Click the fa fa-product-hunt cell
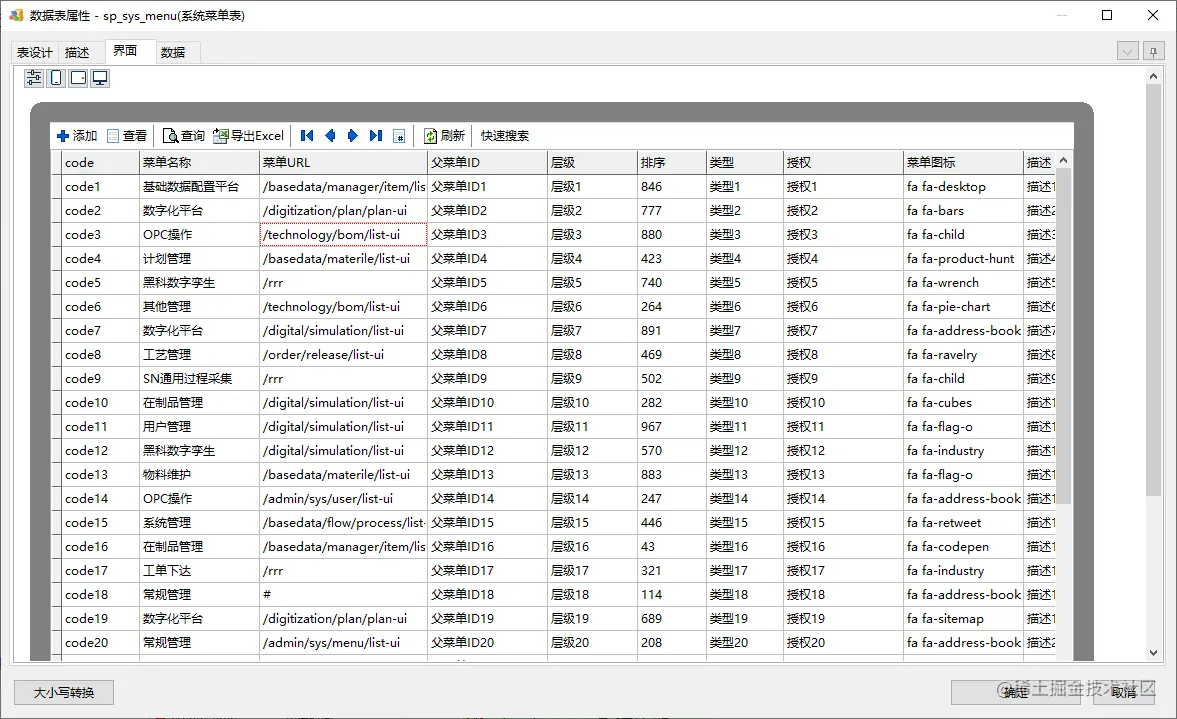The height and width of the screenshot is (719, 1177). (964, 259)
